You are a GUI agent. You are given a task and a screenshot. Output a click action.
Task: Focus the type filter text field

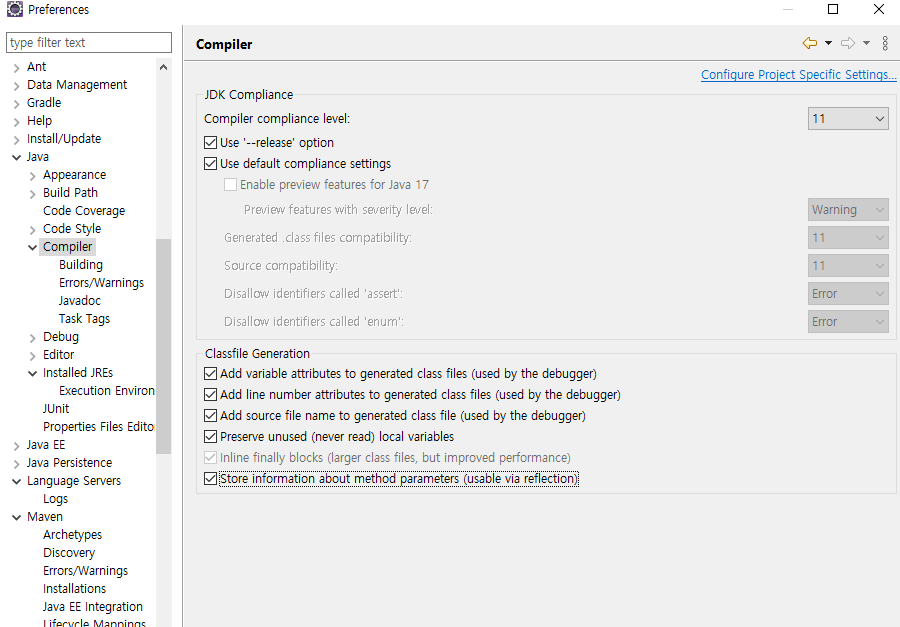89,42
